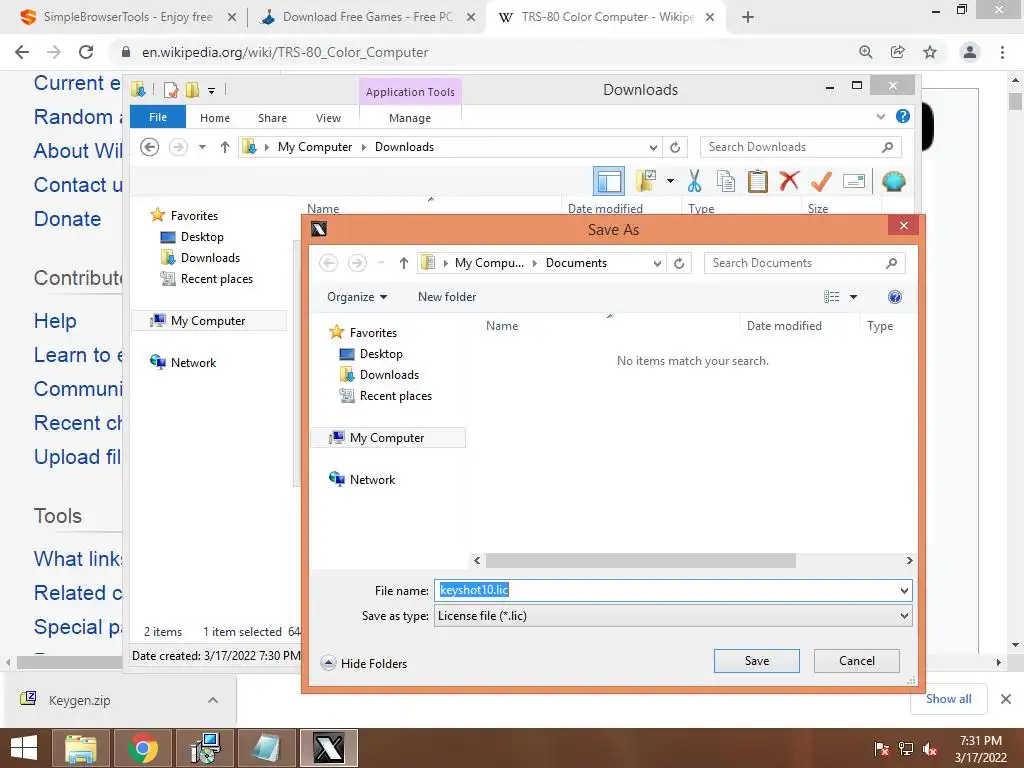Click Show all in Chrome downloads bar
Viewport: 1024px width, 768px height.
(x=948, y=699)
